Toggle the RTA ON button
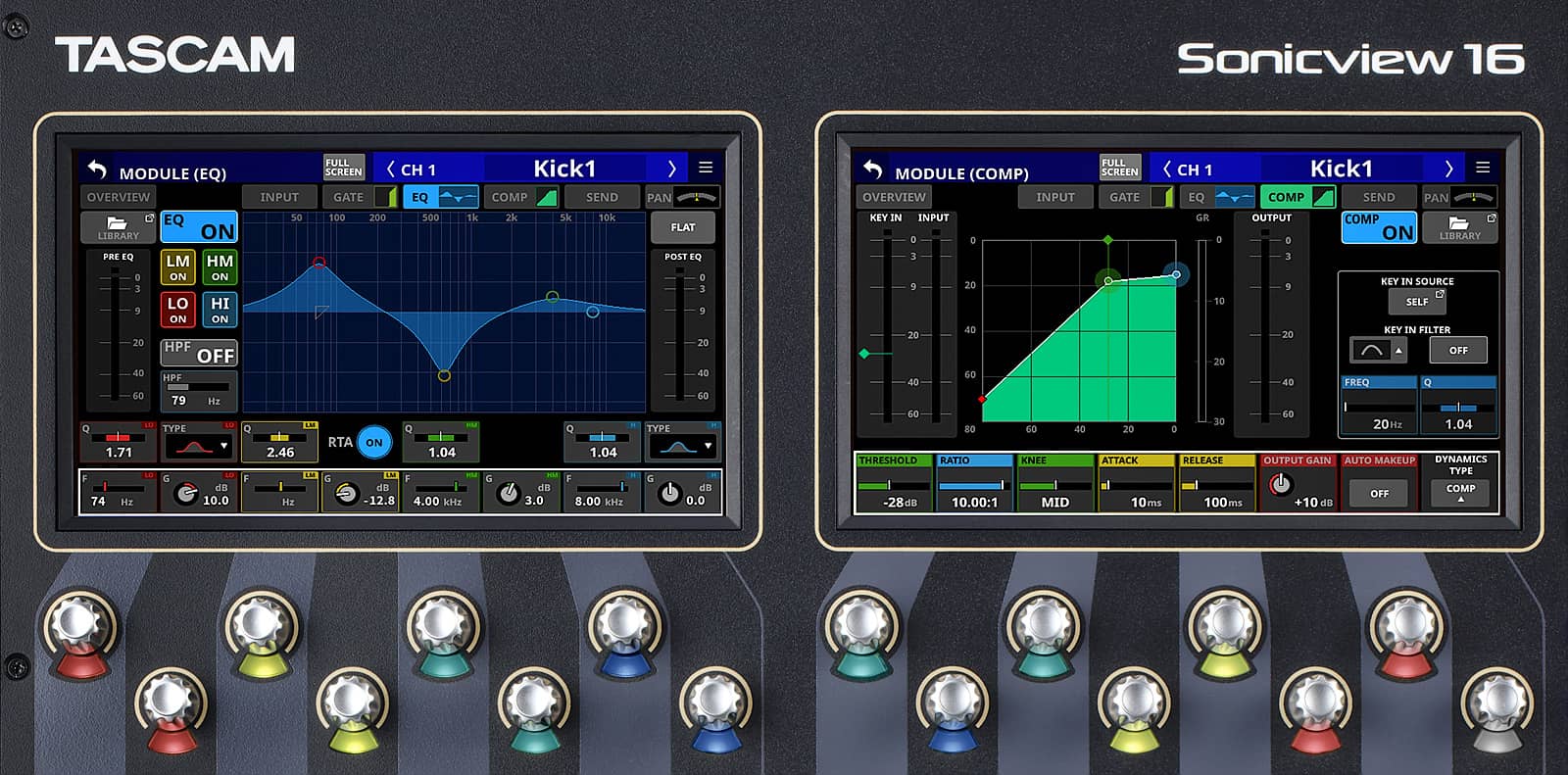The width and height of the screenshot is (1568, 775). point(373,442)
